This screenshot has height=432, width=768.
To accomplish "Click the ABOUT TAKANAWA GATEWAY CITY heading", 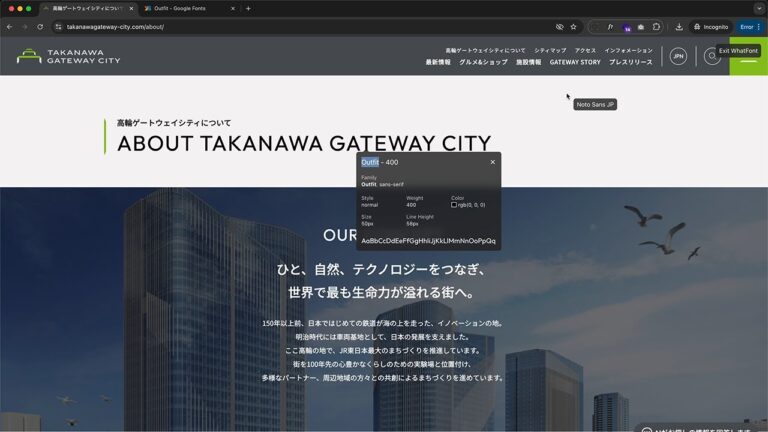I will pos(304,144).
